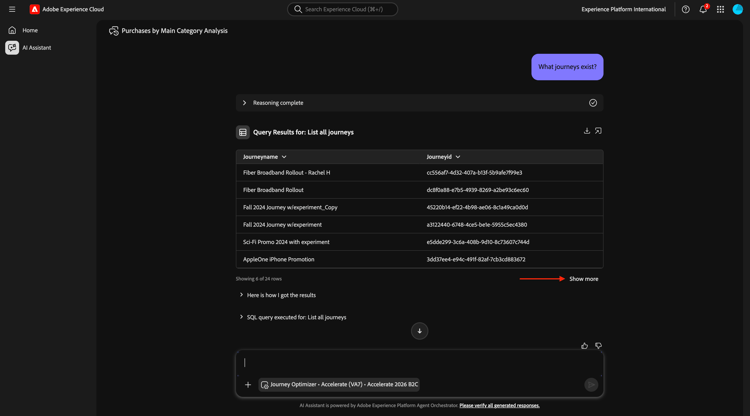
Task: Click the query results table icon
Action: tap(243, 132)
